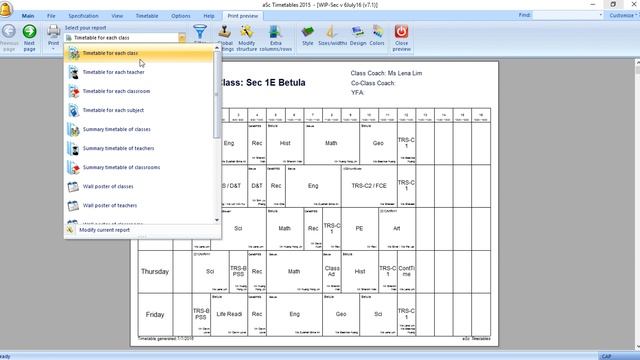The width and height of the screenshot is (640, 360).
Task: Click the D&T lesson cell
Action: pyautogui.click(x=257, y=186)
